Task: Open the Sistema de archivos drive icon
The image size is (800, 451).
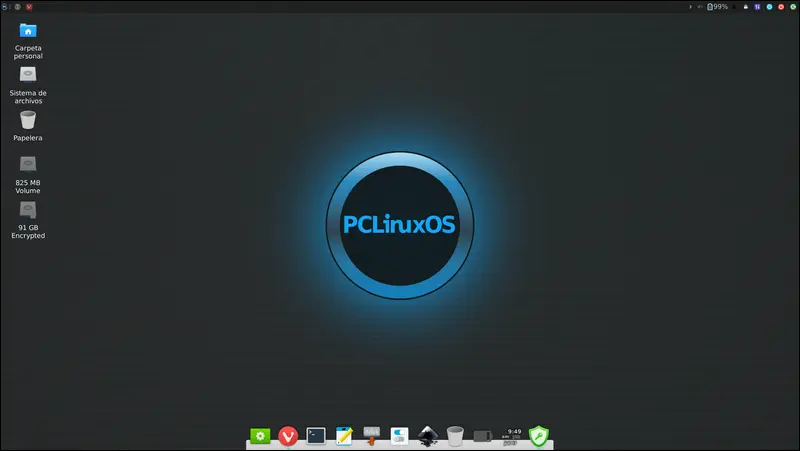Action: click(x=28, y=74)
